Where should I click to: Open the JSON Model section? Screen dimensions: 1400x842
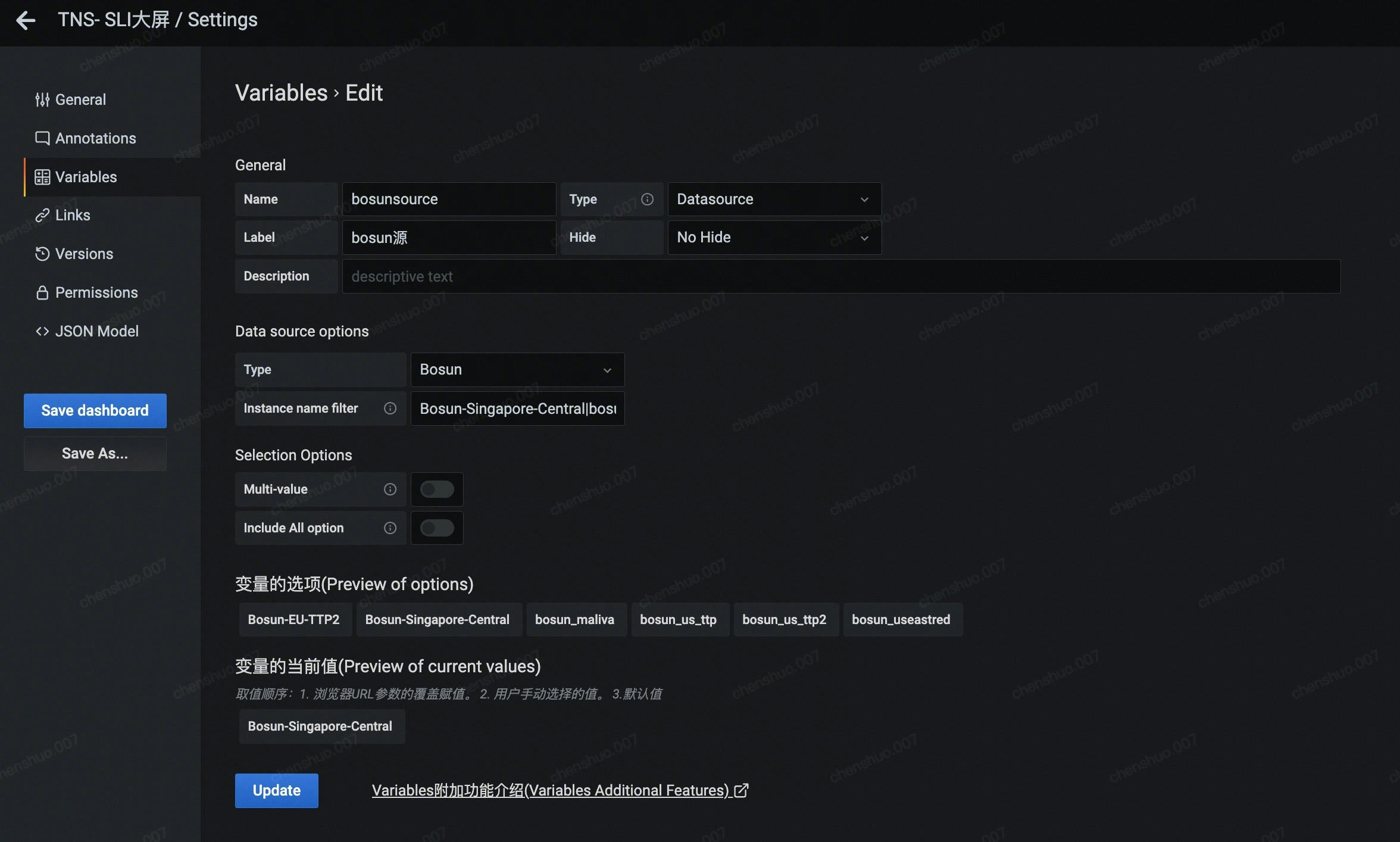(x=96, y=331)
